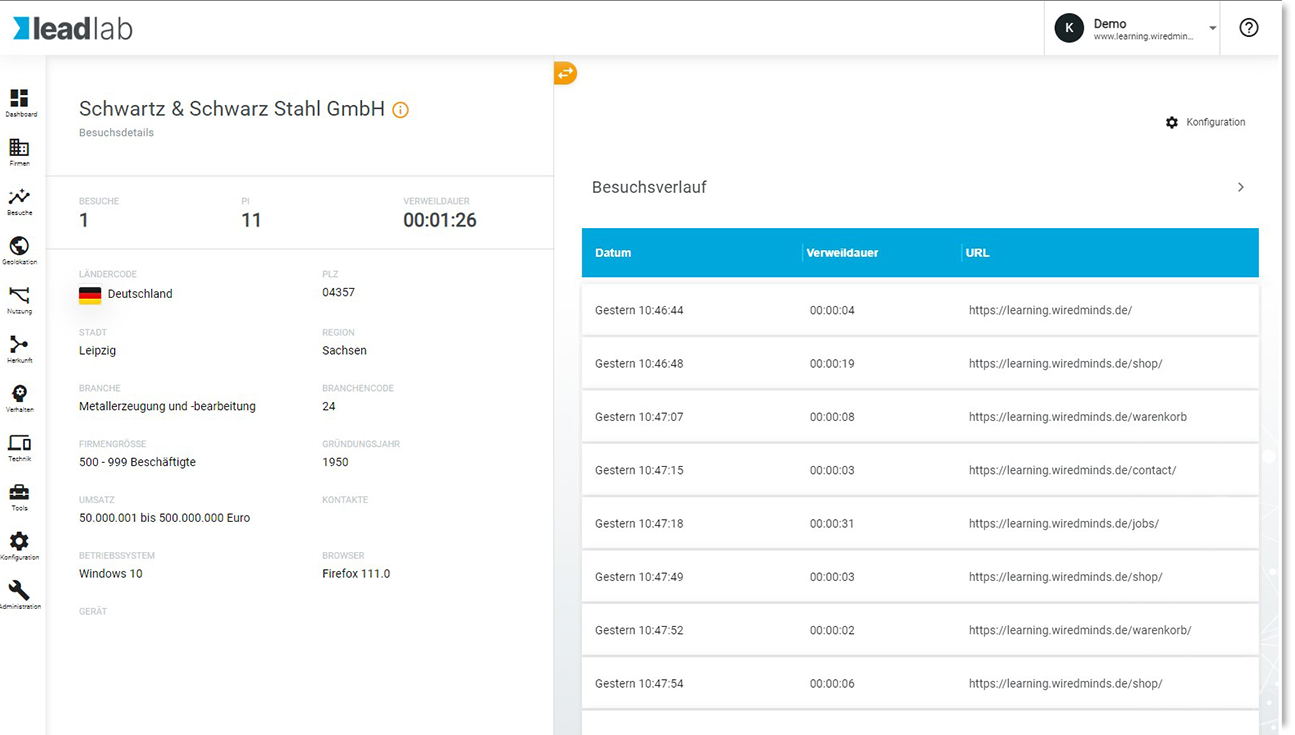This screenshot has height=735, width=1295.
Task: Open the Geolokation globe icon
Action: [19, 246]
